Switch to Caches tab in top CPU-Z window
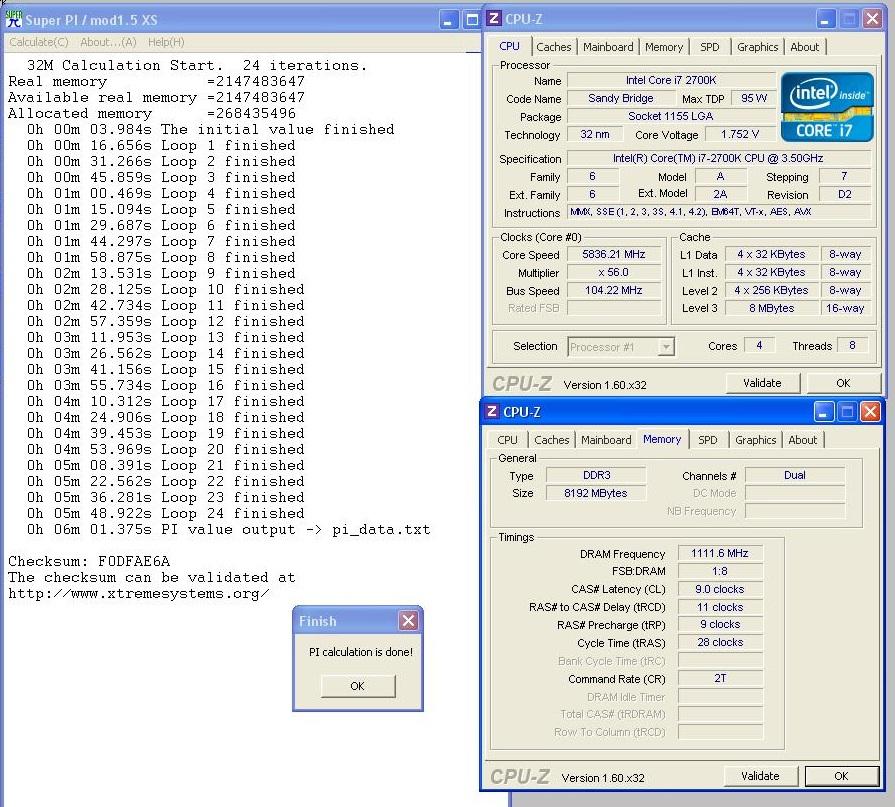The image size is (895, 807). coord(554,47)
